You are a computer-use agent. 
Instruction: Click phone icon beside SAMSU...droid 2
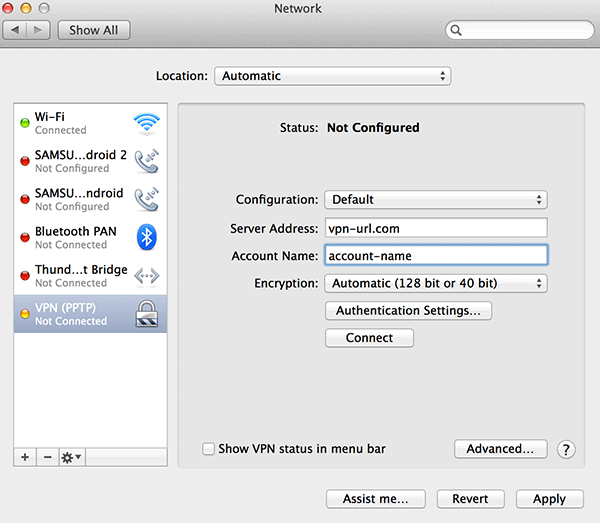[x=147, y=161]
